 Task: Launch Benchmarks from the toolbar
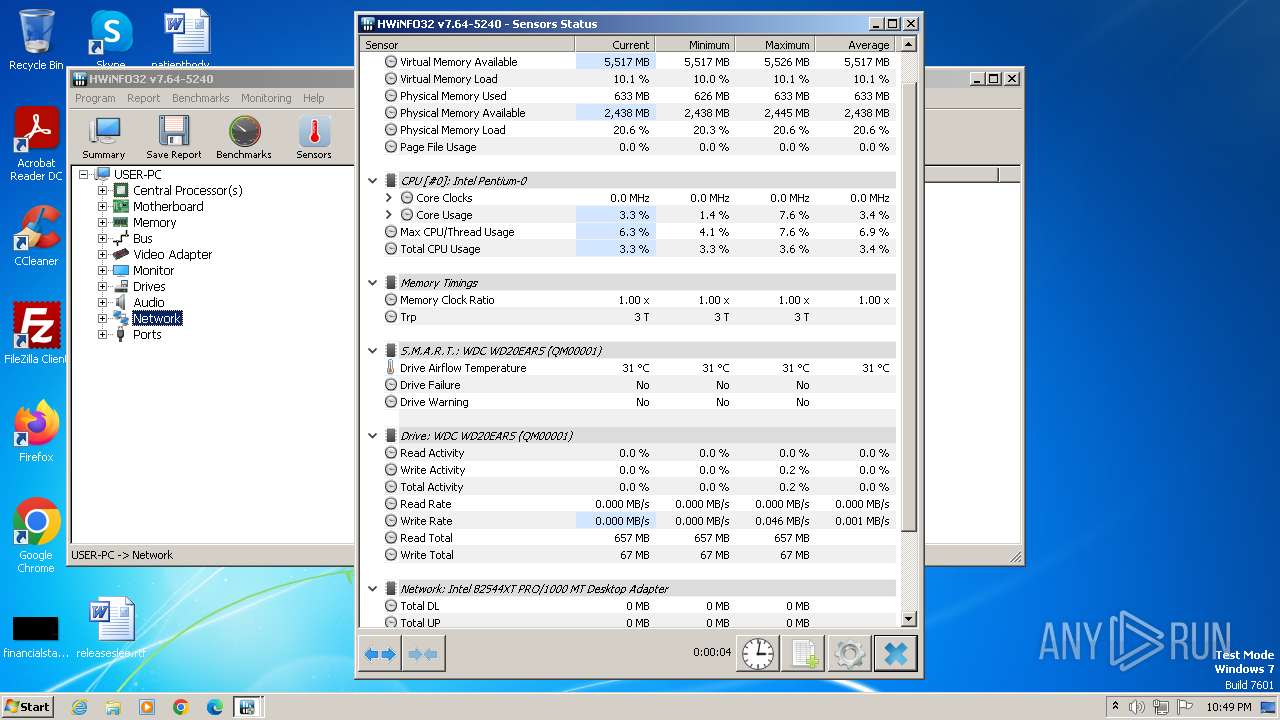click(x=244, y=137)
